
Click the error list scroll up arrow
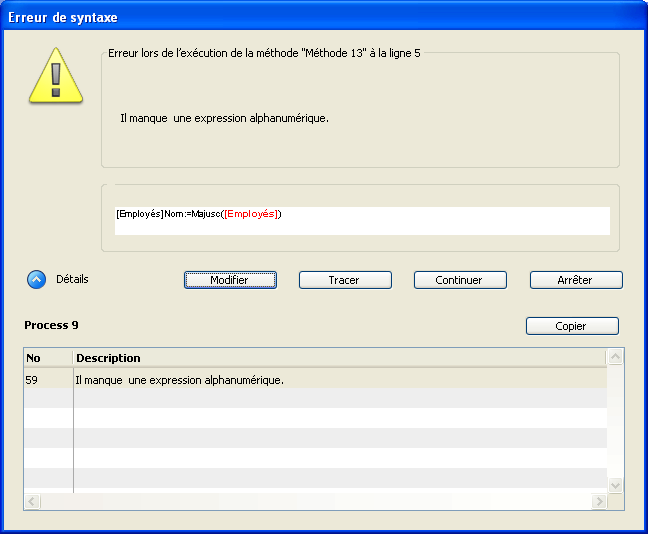(616, 357)
